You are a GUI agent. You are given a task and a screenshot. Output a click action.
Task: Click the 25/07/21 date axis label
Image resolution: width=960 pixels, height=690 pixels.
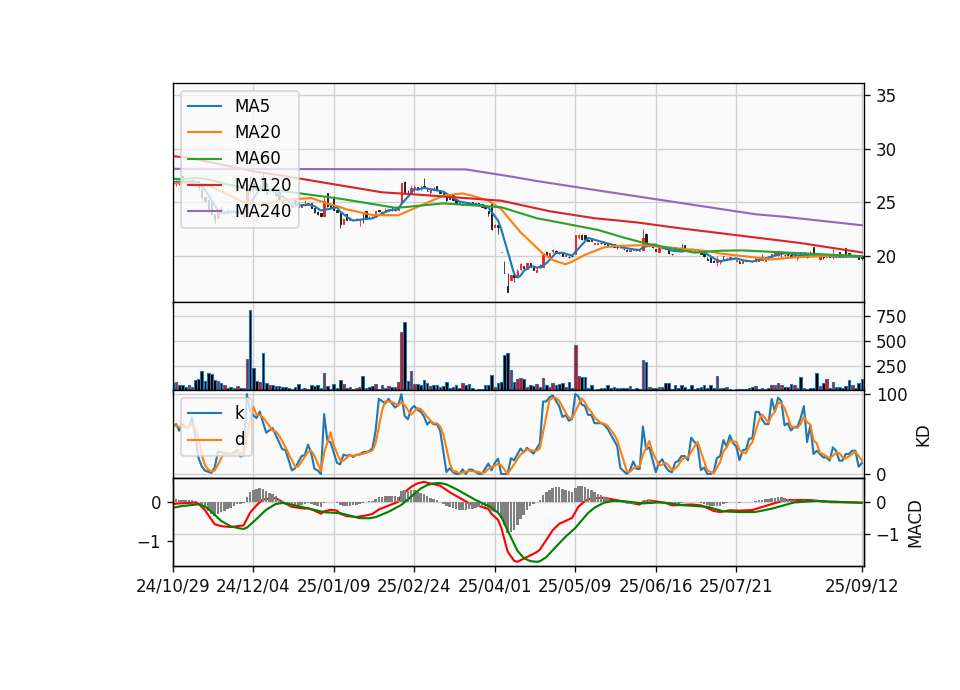tap(736, 586)
